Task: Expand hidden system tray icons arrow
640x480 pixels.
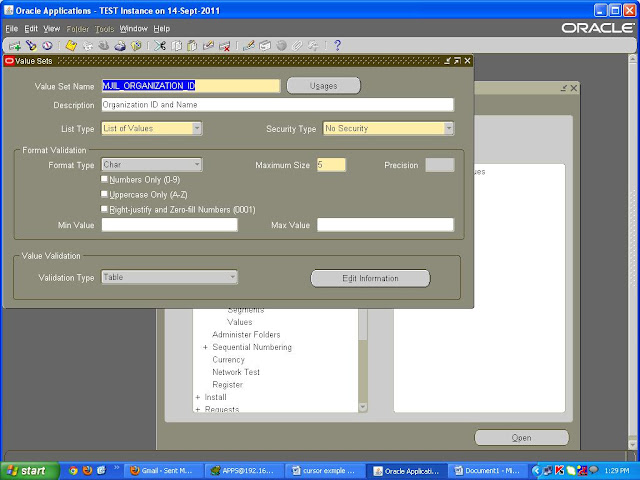Action: pyautogui.click(x=536, y=471)
